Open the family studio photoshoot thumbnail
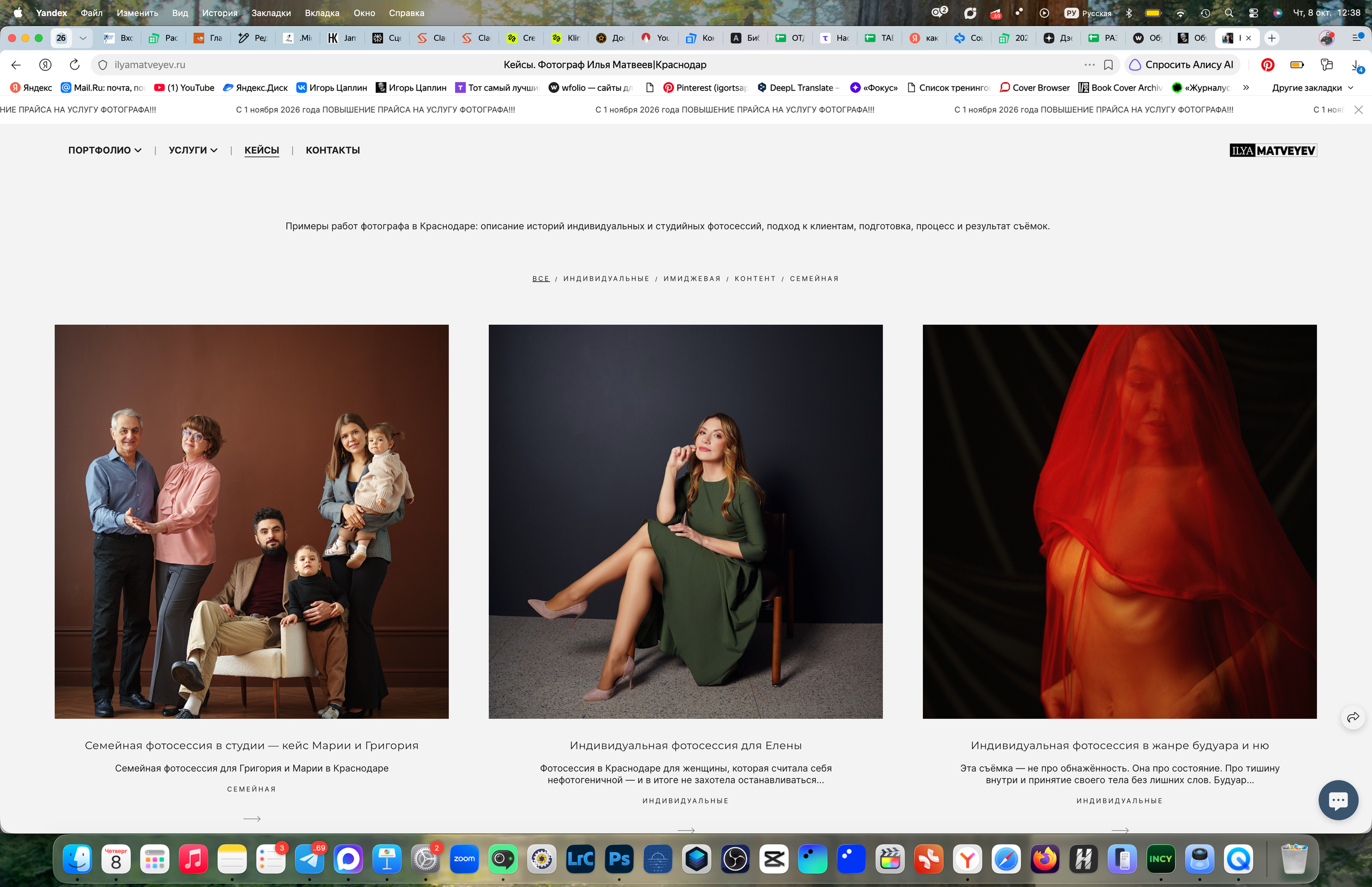Screen dimensions: 1372x887 252,521
